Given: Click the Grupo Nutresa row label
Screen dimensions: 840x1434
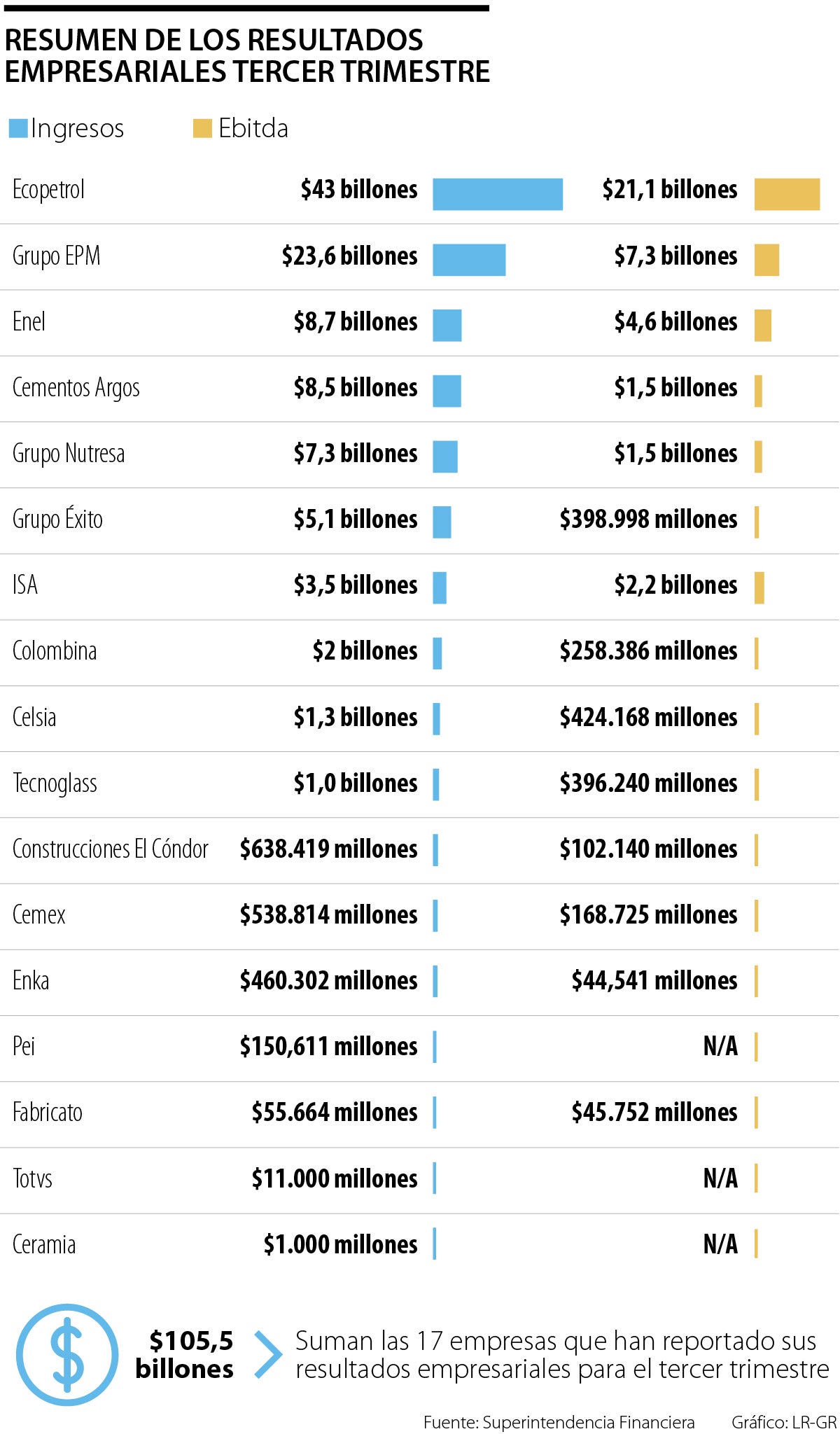Looking at the screenshot, I should pos(69,454).
